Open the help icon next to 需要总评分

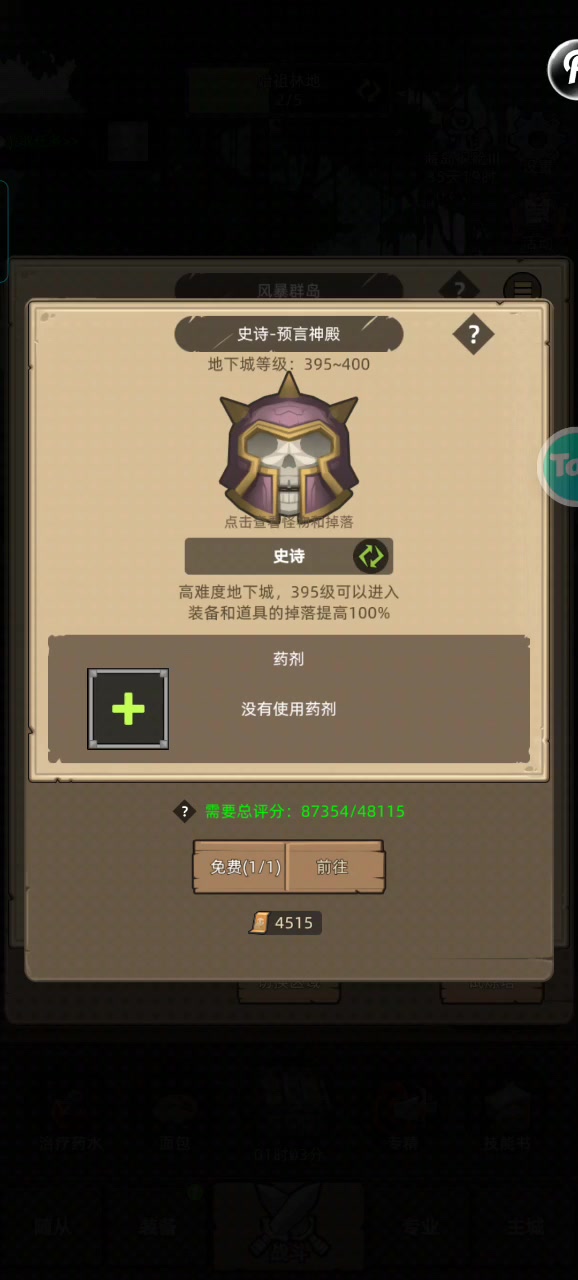click(x=184, y=811)
